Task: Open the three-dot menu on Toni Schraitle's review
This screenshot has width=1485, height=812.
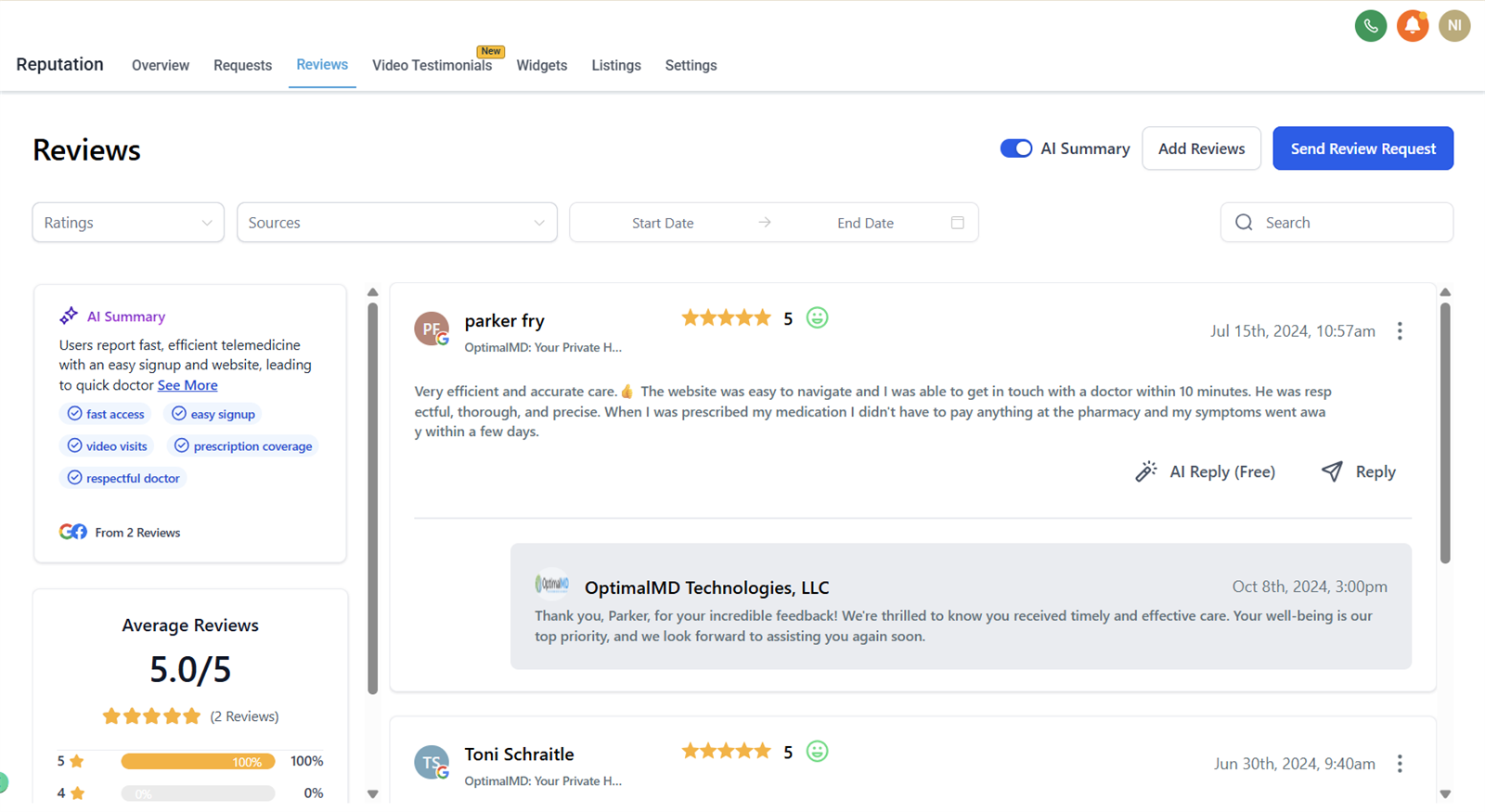Action: [x=1400, y=764]
